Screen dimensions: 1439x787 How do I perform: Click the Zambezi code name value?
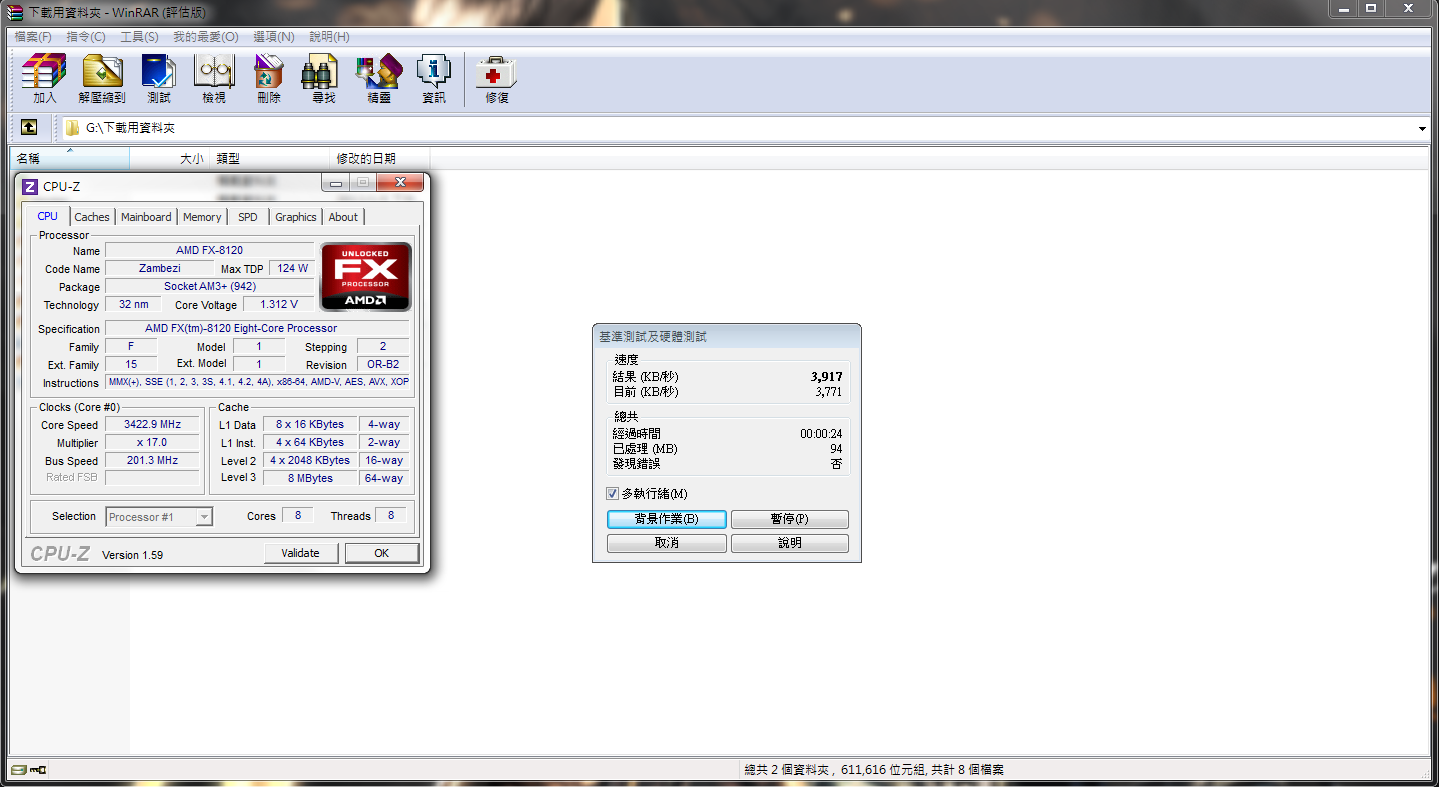(158, 268)
